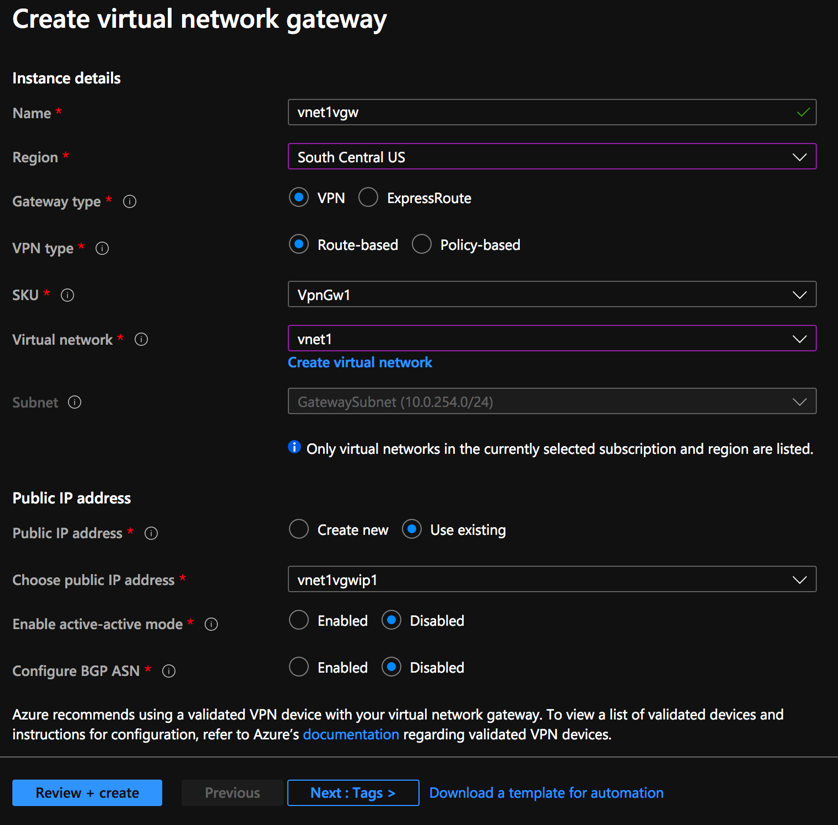Click the Create virtual network link
The height and width of the screenshot is (825, 838).
pyautogui.click(x=360, y=363)
